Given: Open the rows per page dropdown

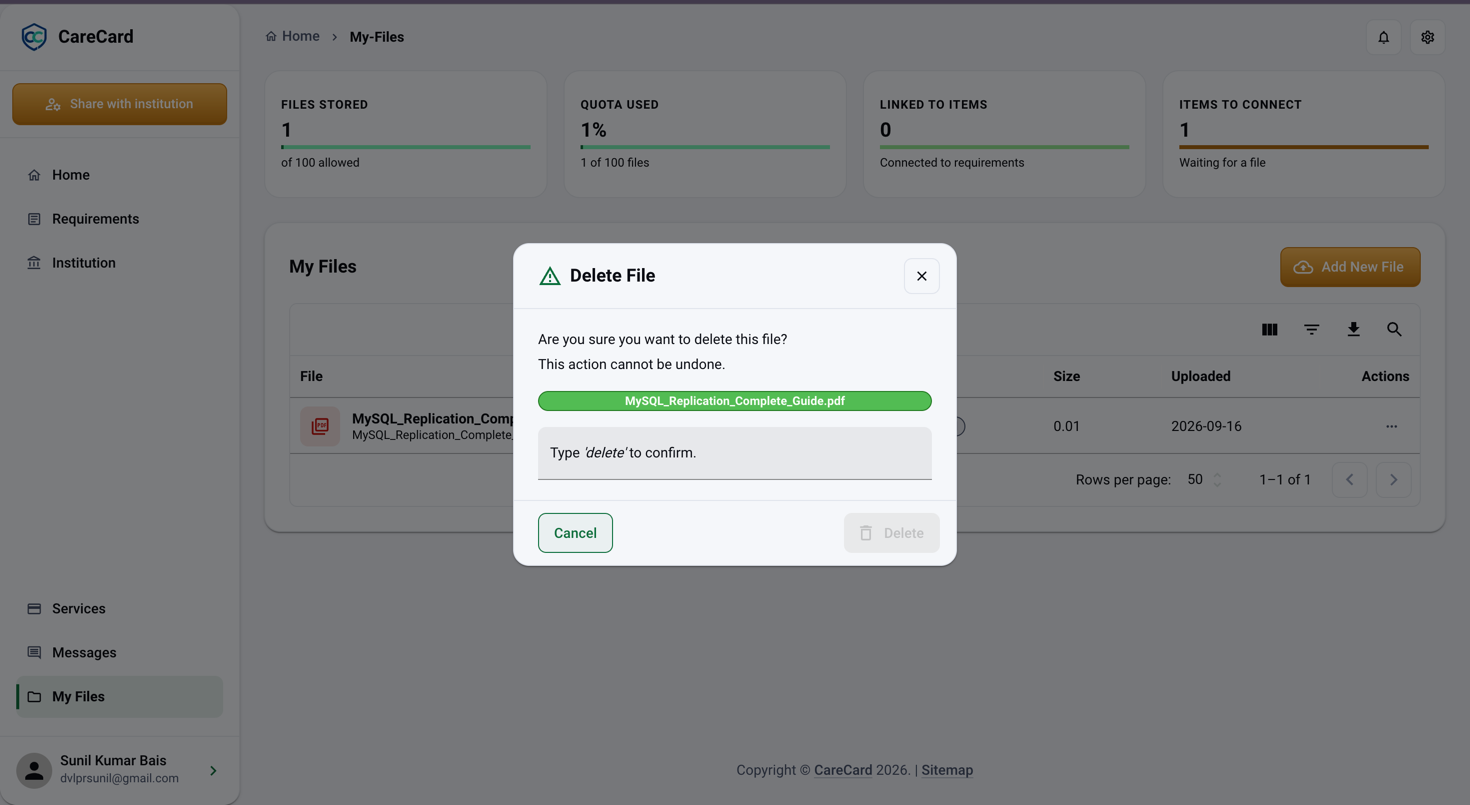Looking at the screenshot, I should 1204,480.
